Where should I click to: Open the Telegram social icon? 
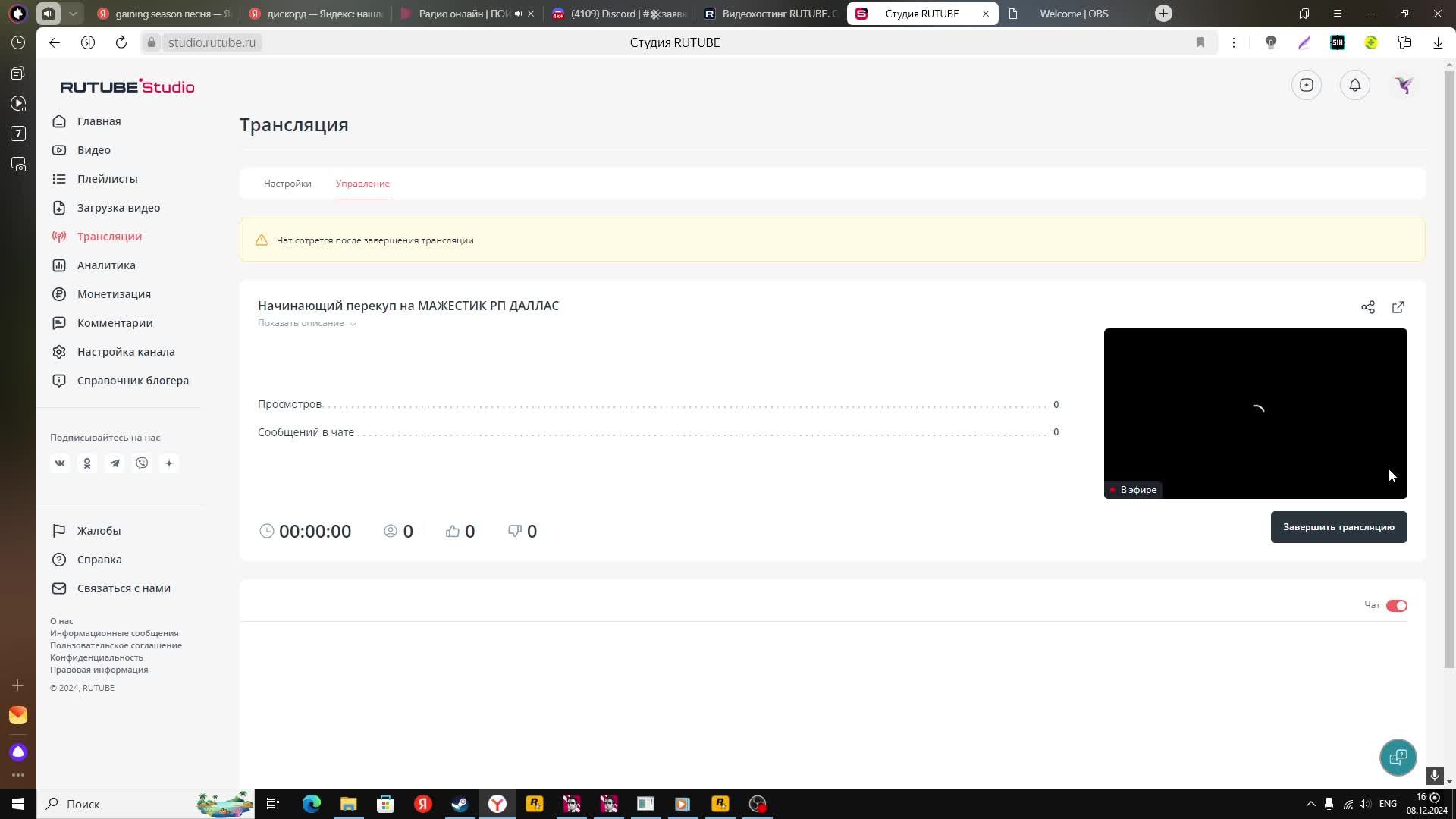115,463
